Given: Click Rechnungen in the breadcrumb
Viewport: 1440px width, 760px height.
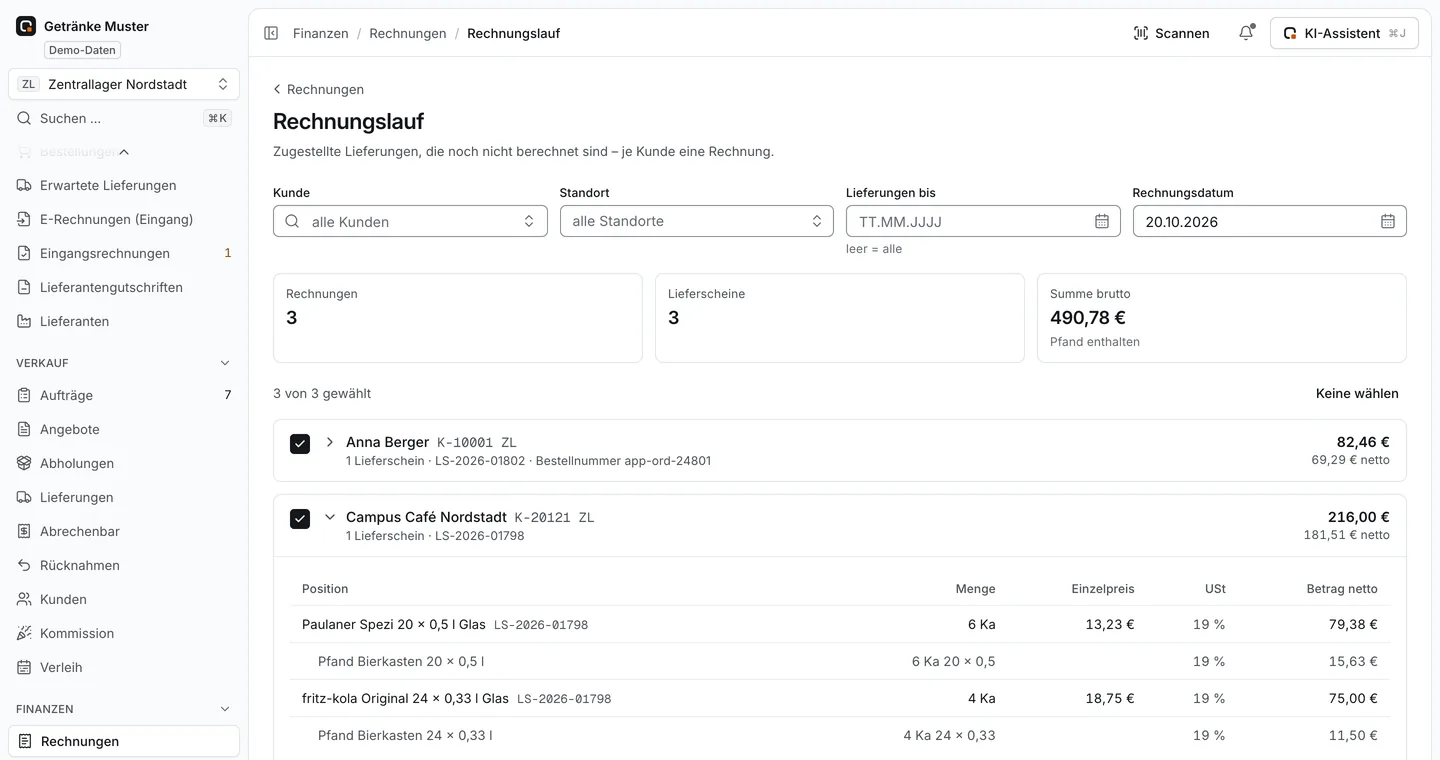Looking at the screenshot, I should pyautogui.click(x=408, y=33).
